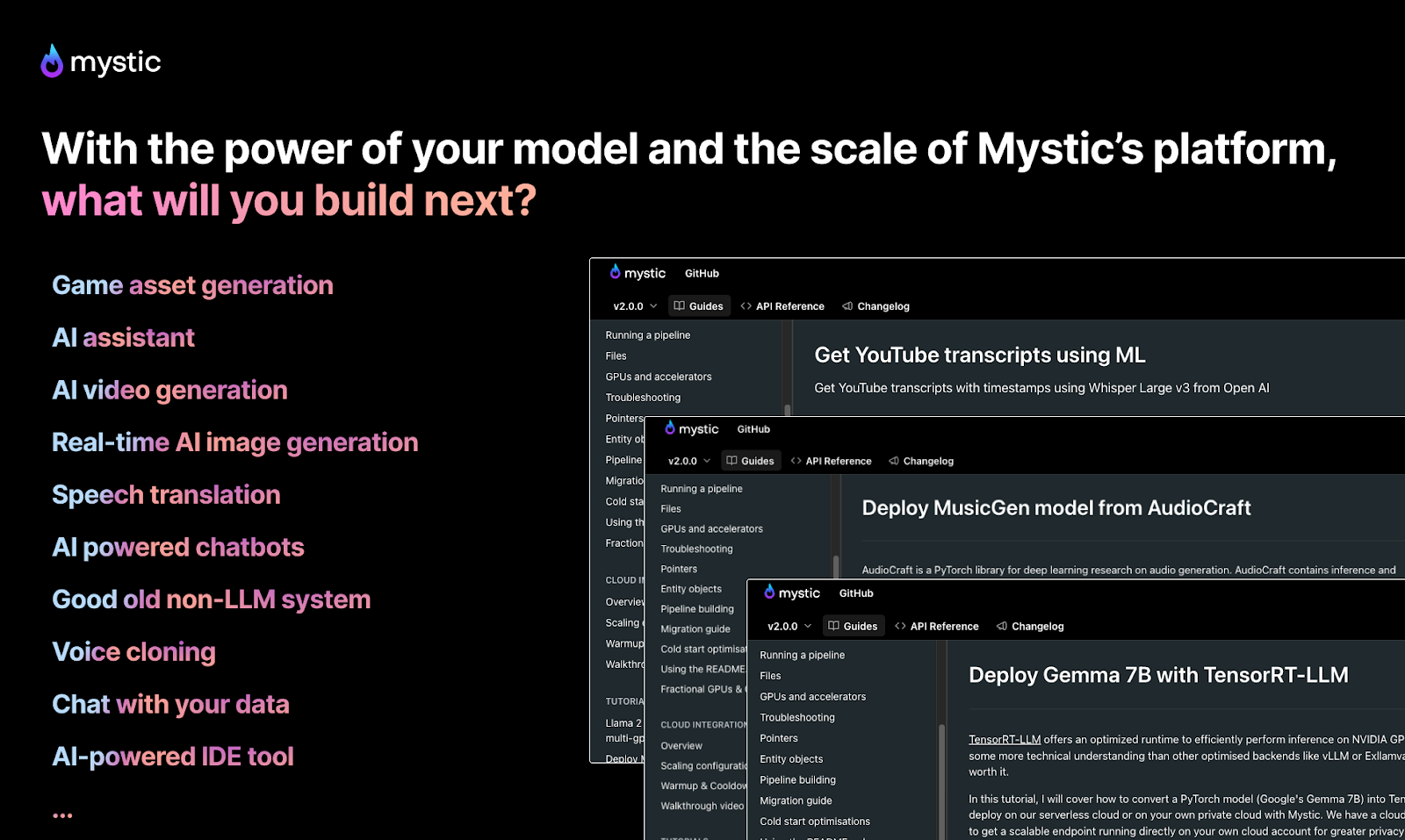Screen dimensions: 1405x840
Task: Click the AI powered chatbots text
Action: click(177, 548)
